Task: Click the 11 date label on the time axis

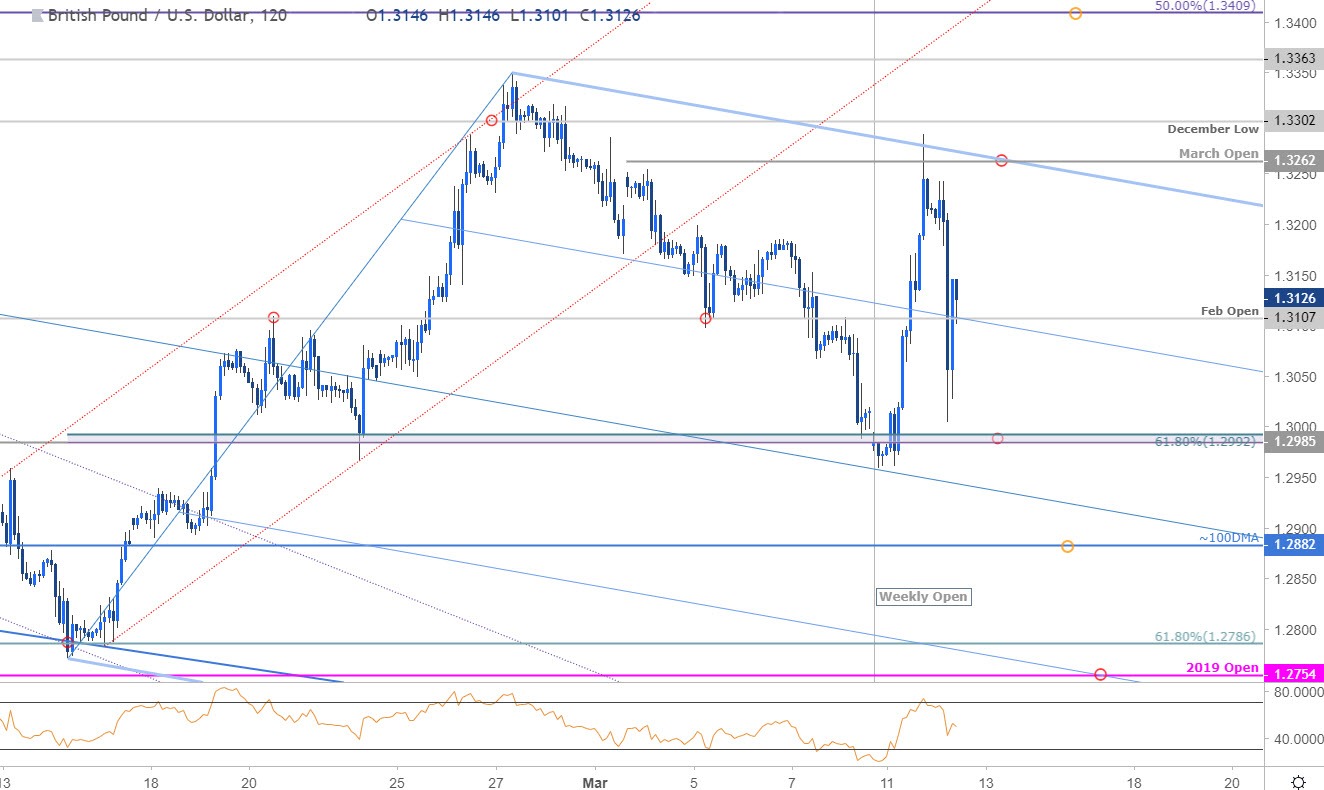Action: pos(885,782)
